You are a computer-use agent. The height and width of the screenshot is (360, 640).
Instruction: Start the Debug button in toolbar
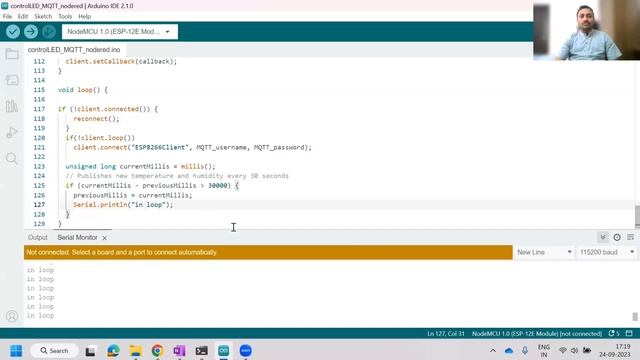pos(49,31)
